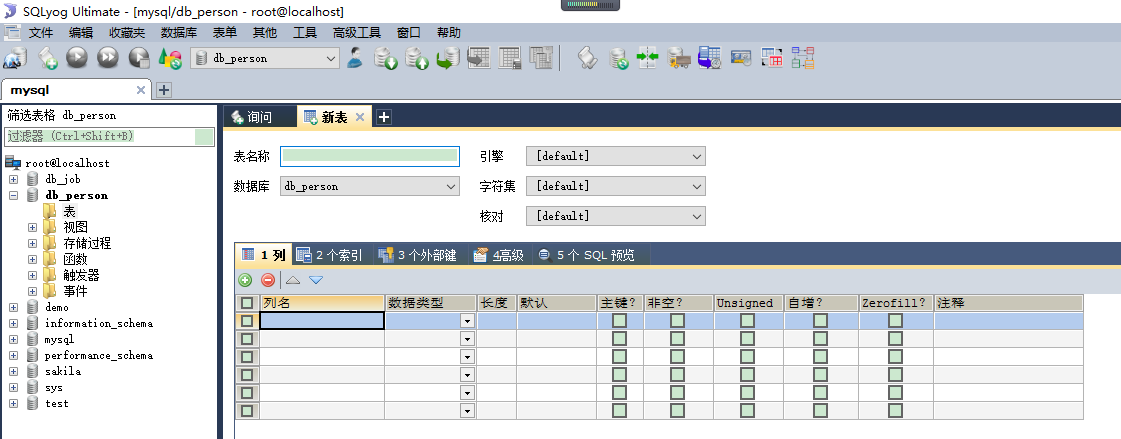Viewport: 1121px width, 439px height.
Task: Close the mysql connection tab
Action: (x=141, y=90)
